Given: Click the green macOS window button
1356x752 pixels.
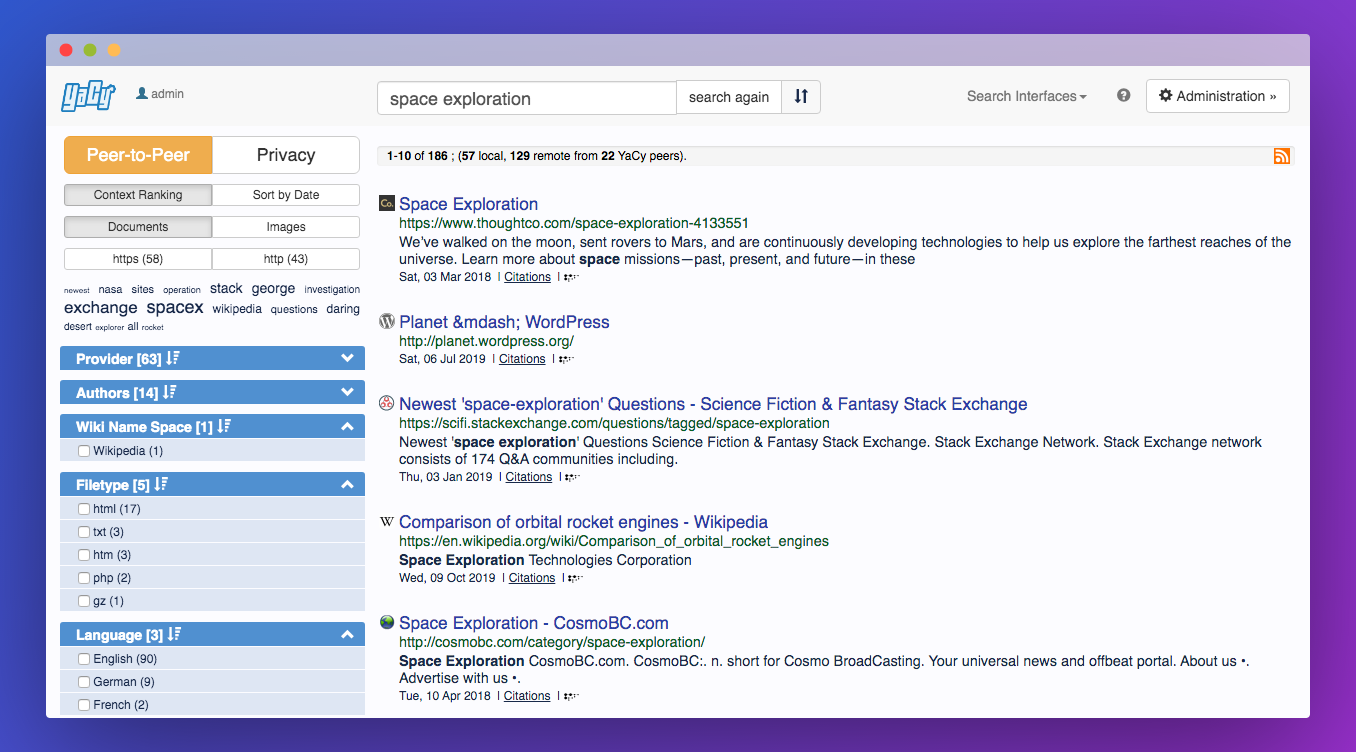Looking at the screenshot, I should tap(90, 50).
